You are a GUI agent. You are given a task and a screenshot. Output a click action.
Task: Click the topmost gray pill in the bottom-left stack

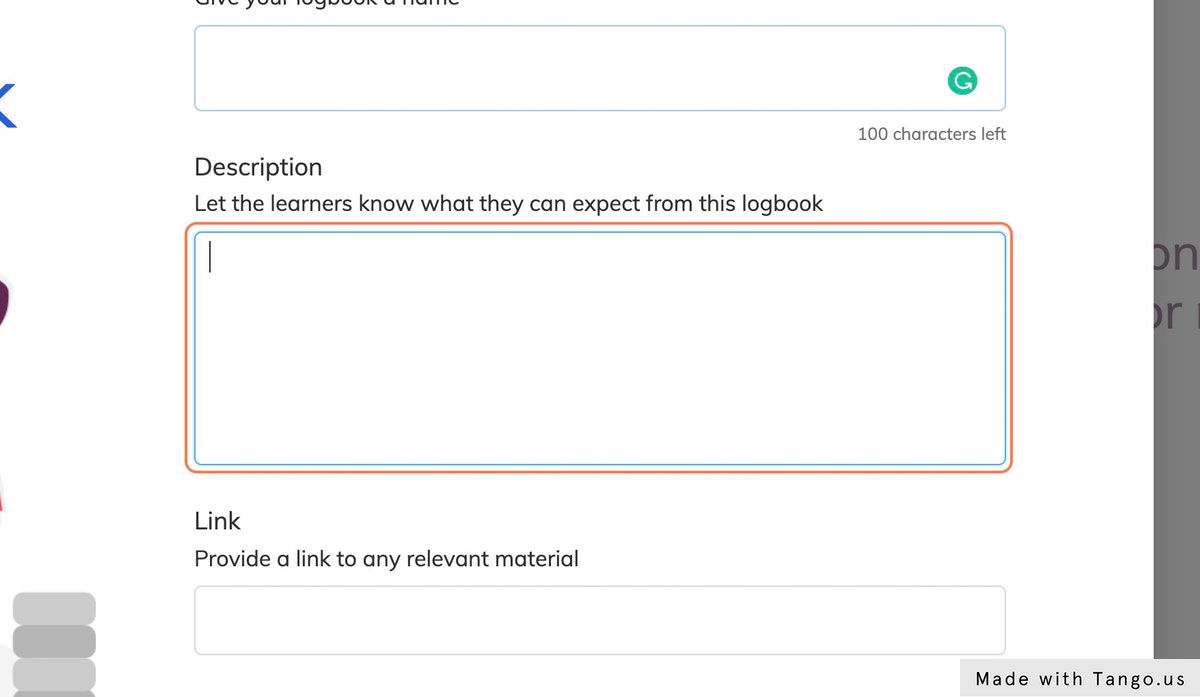tap(54, 608)
